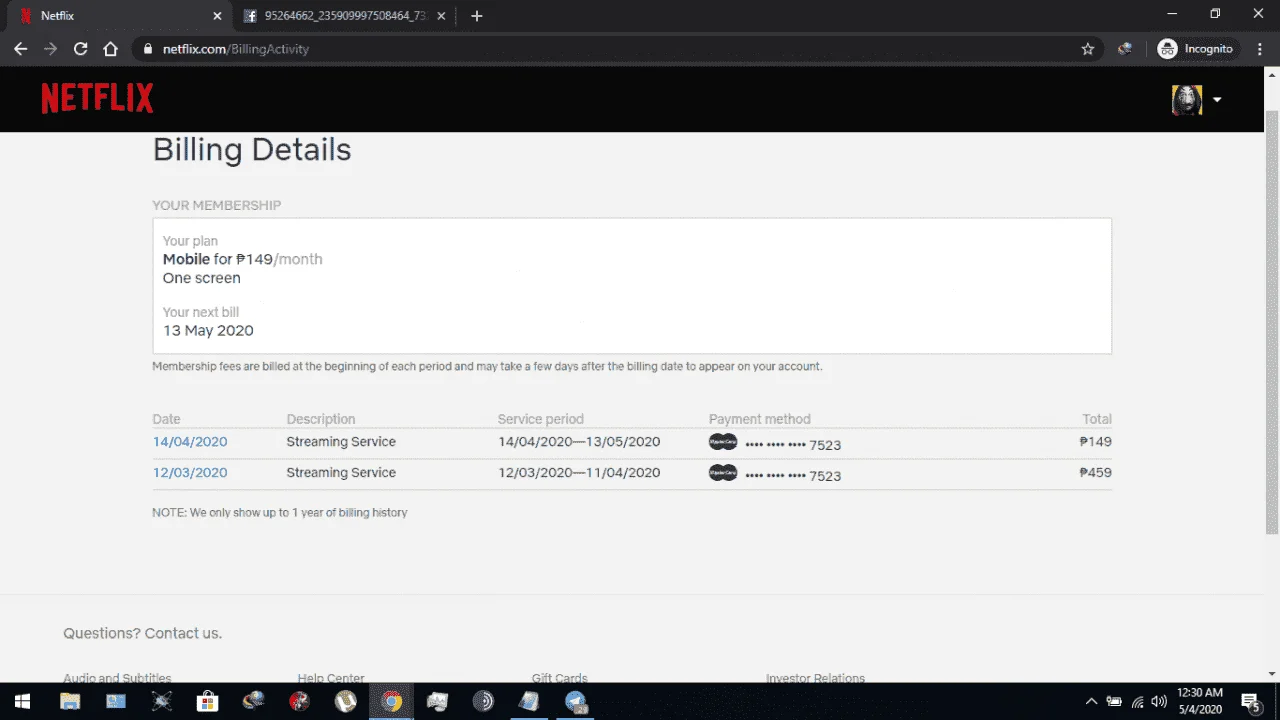Click the Mastercard icon in 14/04/2020 row
Viewport: 1280px width, 720px height.
coord(723,442)
